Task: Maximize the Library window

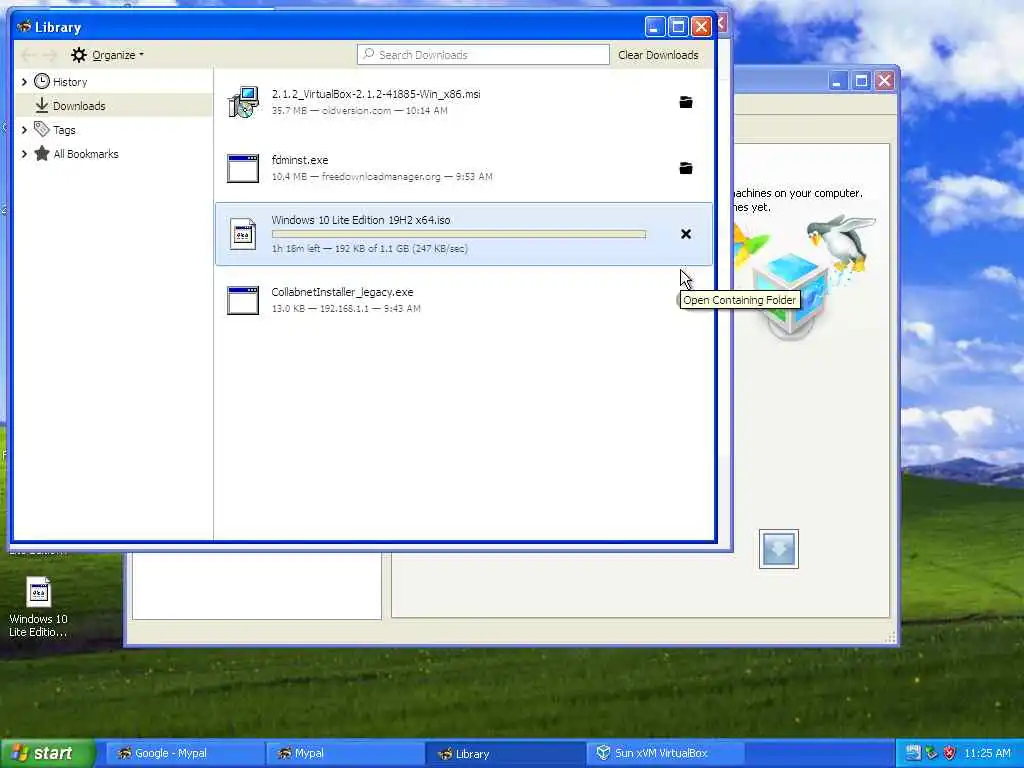Action: (678, 27)
